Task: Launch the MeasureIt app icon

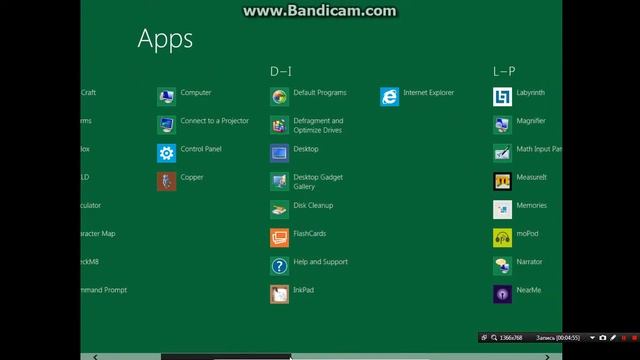Action: (x=502, y=181)
